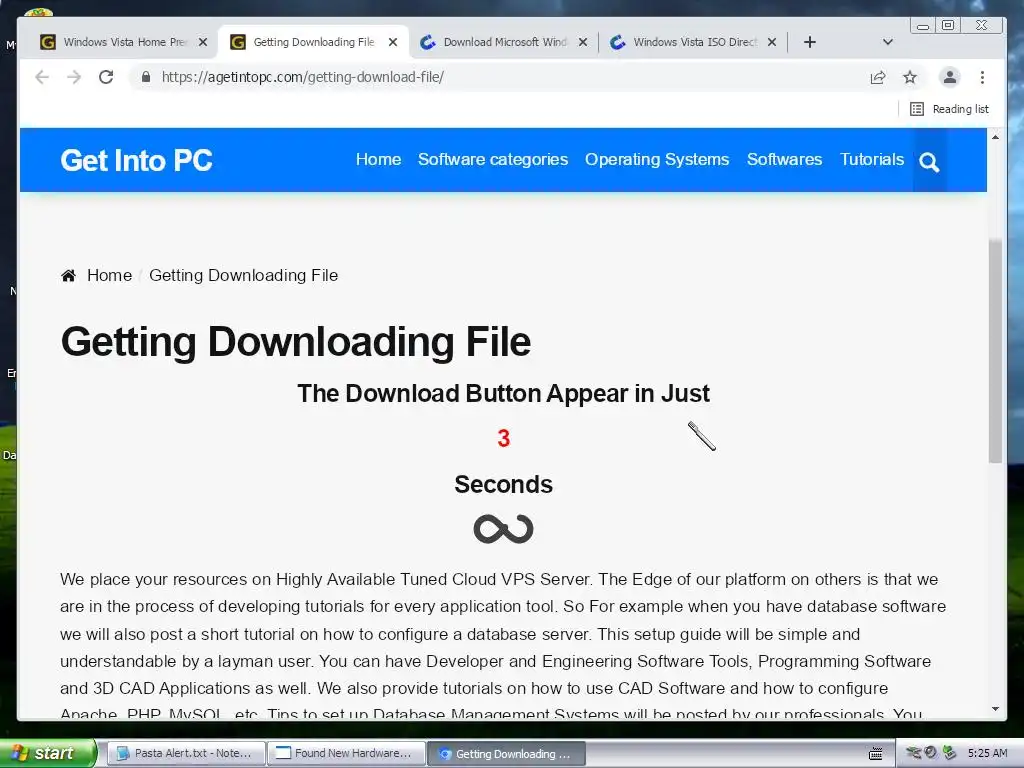Open Software categories menu
The width and height of the screenshot is (1024, 768).
click(x=493, y=159)
